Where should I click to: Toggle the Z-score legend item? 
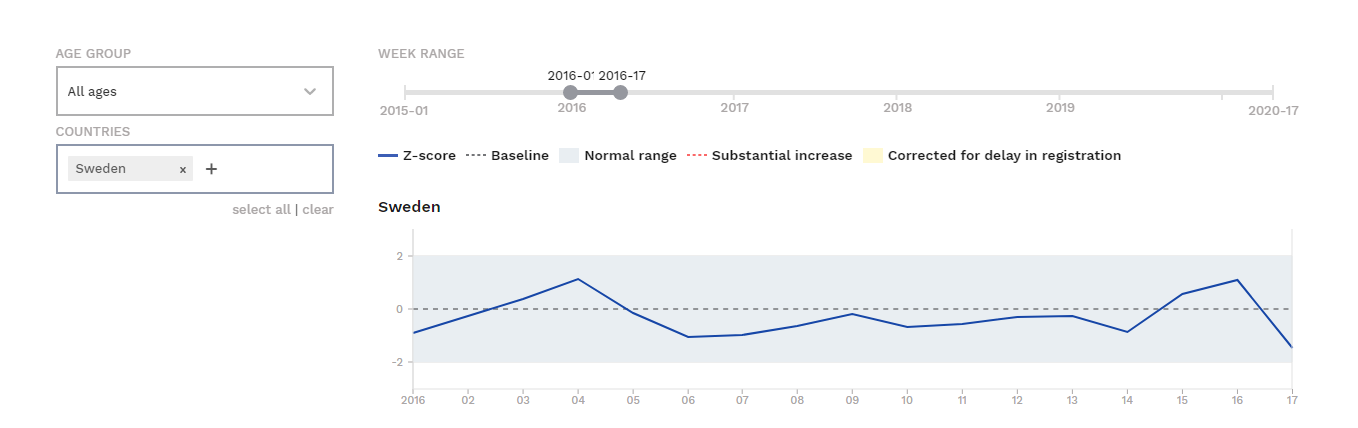pos(417,156)
